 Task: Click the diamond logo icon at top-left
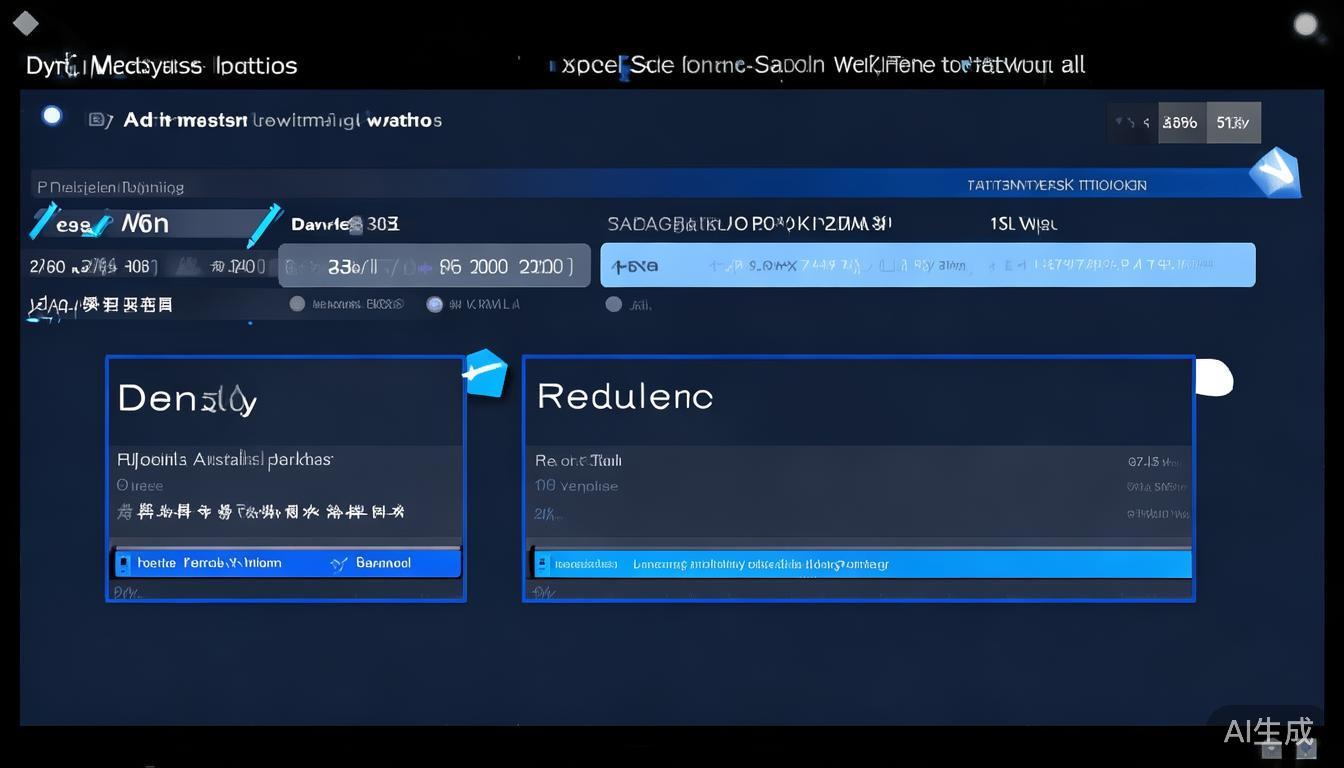[x=24, y=23]
